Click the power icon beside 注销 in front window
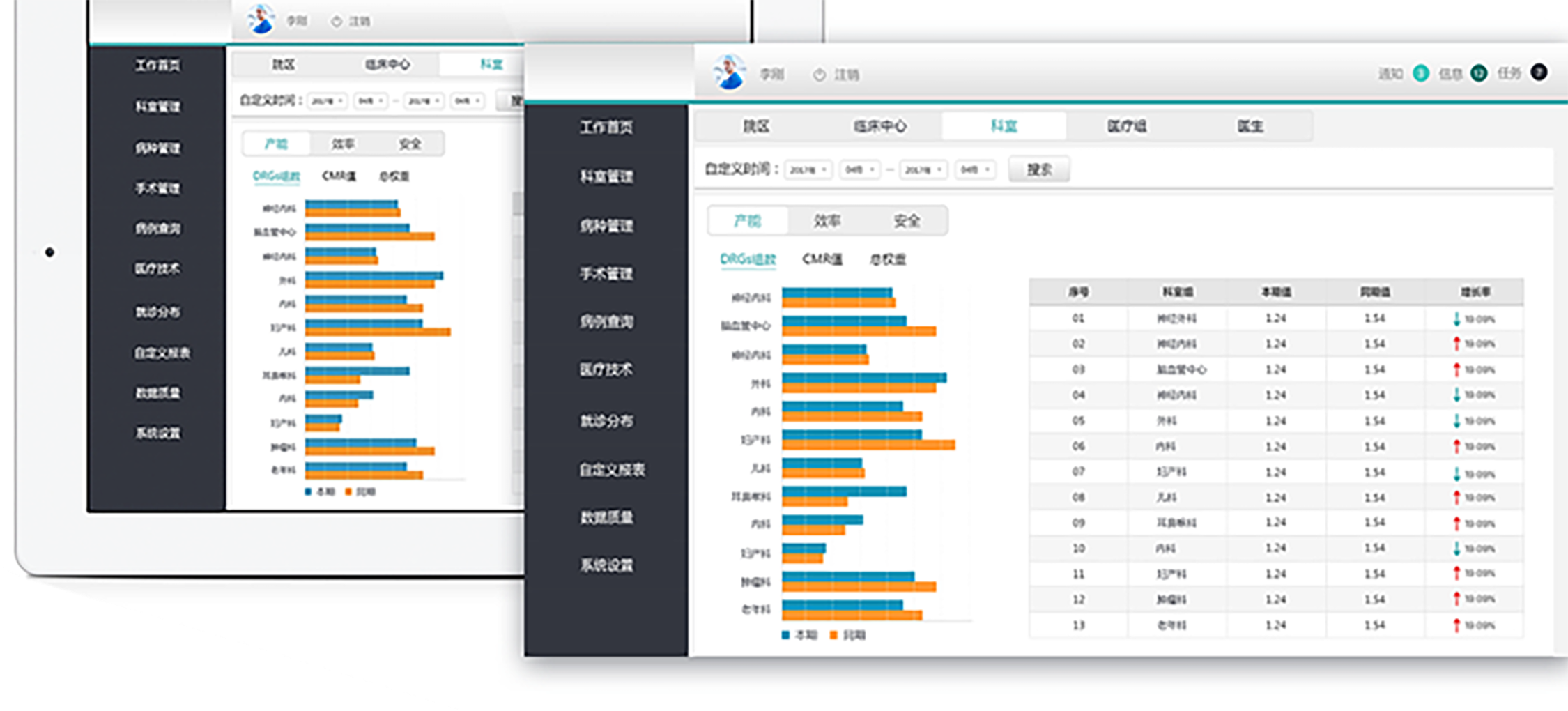The width and height of the screenshot is (1568, 711). [820, 75]
